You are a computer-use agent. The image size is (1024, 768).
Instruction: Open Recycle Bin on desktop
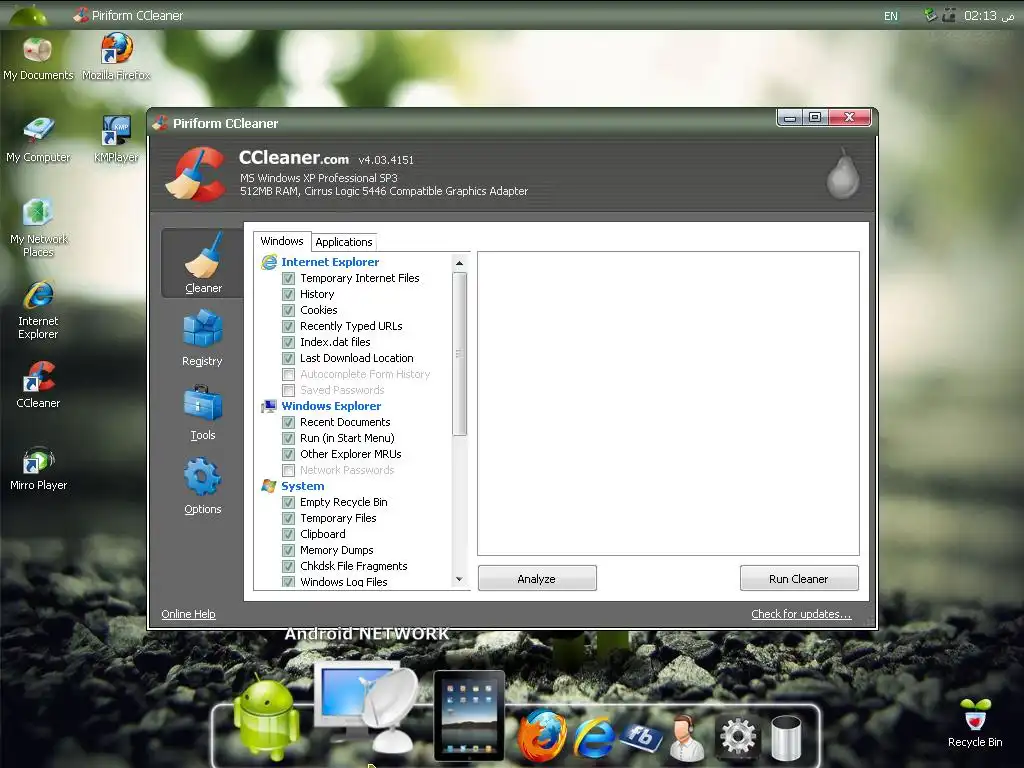point(974,724)
